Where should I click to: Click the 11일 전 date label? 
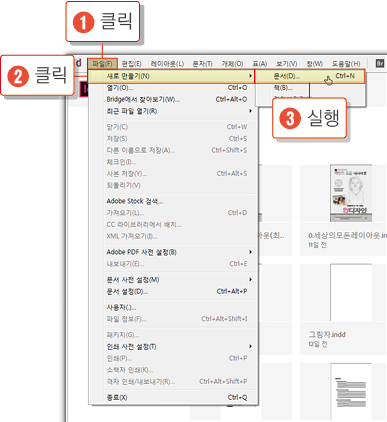tap(317, 245)
